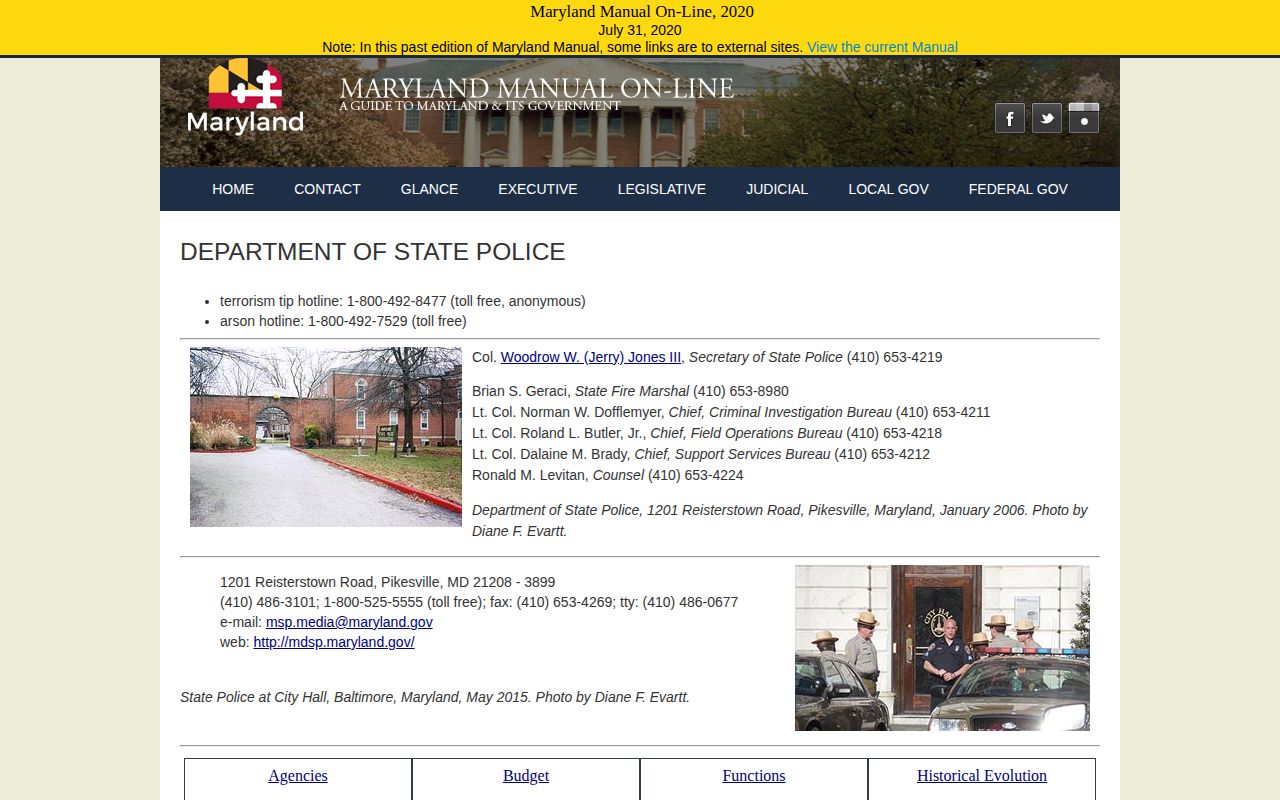Go to the HOME menu item
Viewport: 1280px width, 800px height.
pos(233,189)
